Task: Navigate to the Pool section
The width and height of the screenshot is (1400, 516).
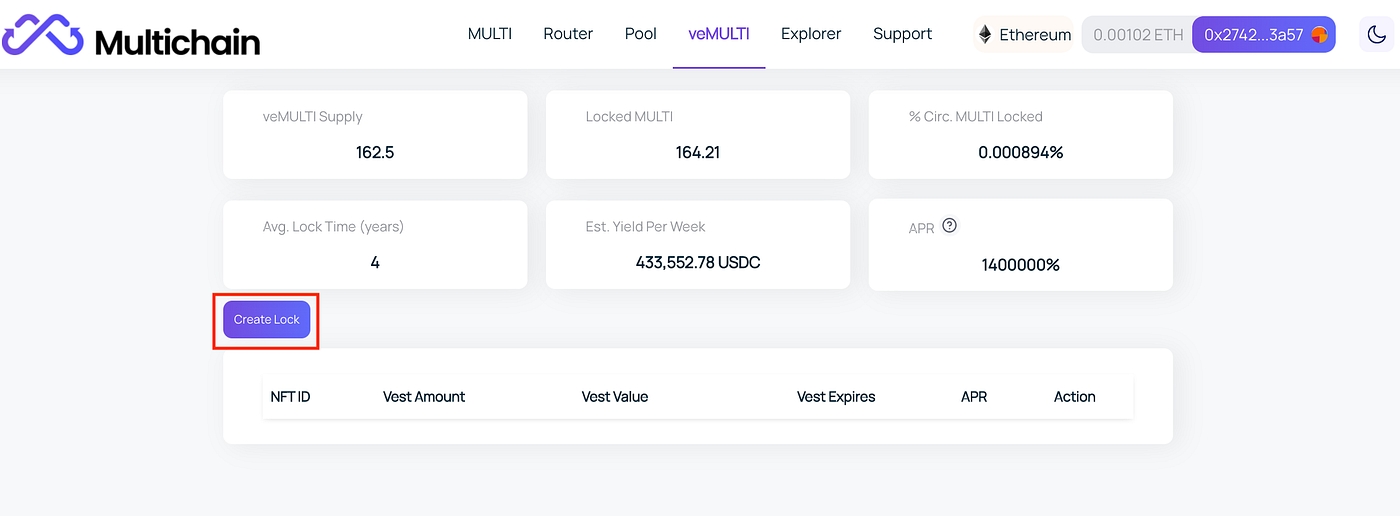Action: (x=640, y=34)
